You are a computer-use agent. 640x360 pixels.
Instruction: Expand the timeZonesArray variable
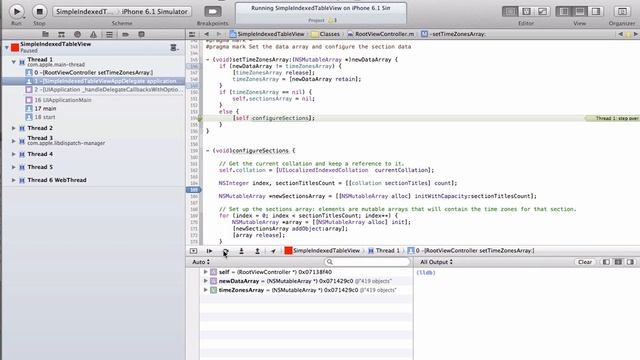point(206,290)
